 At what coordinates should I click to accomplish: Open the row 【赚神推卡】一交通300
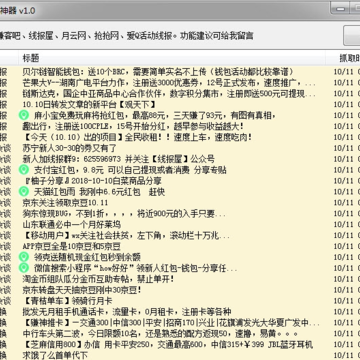pos(180,323)
